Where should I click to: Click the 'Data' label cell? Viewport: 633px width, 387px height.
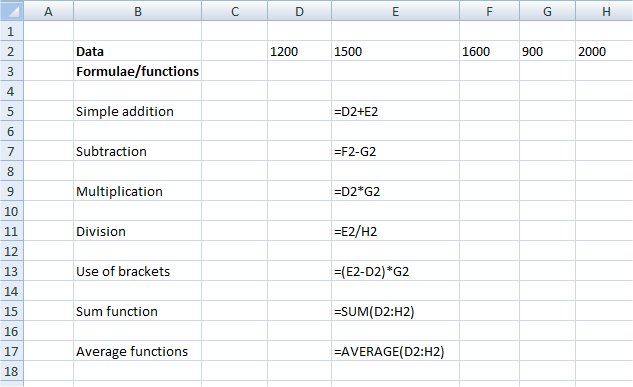coord(138,51)
